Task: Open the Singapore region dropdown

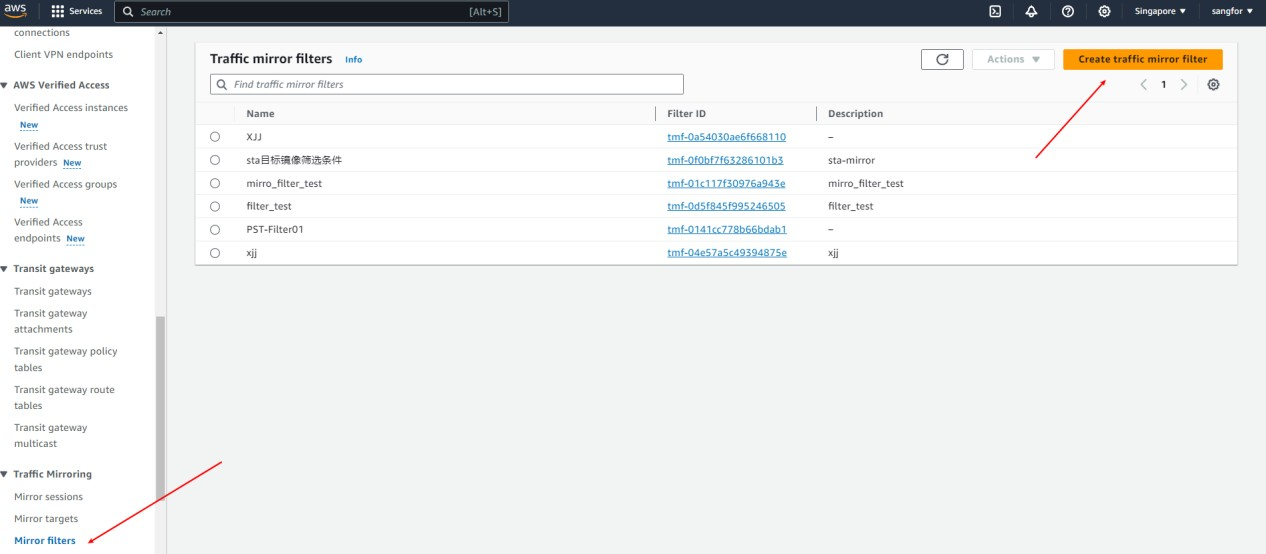Action: (x=1160, y=11)
